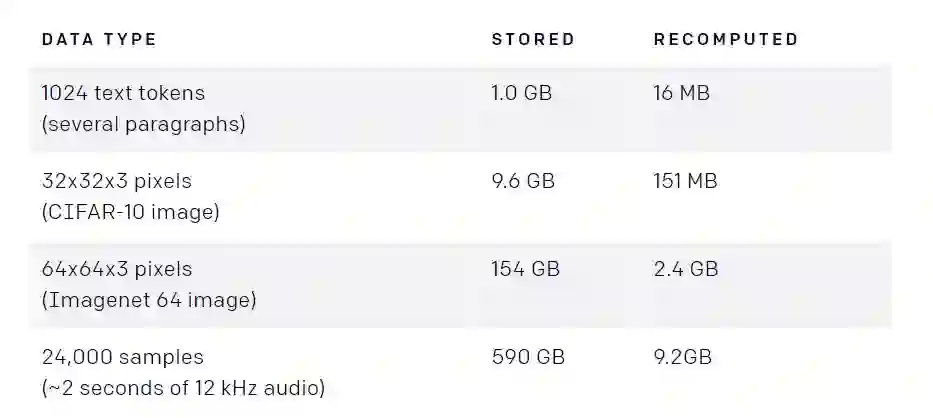
Task: Click the 9.2GB recomputed value
Action: (682, 357)
